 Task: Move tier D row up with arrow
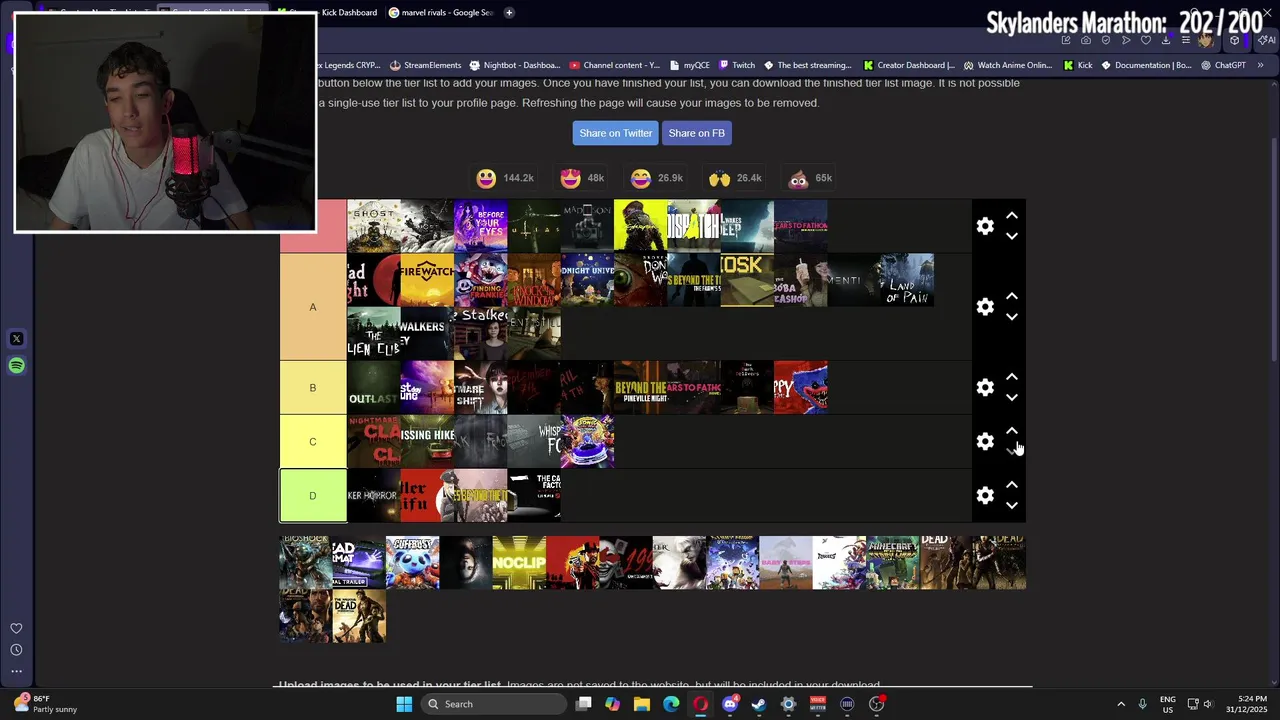coord(1012,486)
